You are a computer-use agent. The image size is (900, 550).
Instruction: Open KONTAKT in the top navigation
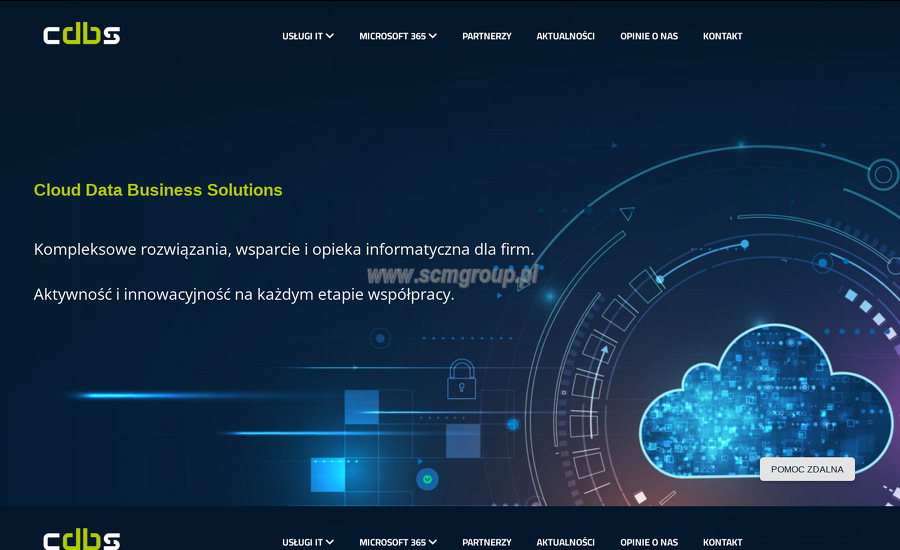coord(723,36)
